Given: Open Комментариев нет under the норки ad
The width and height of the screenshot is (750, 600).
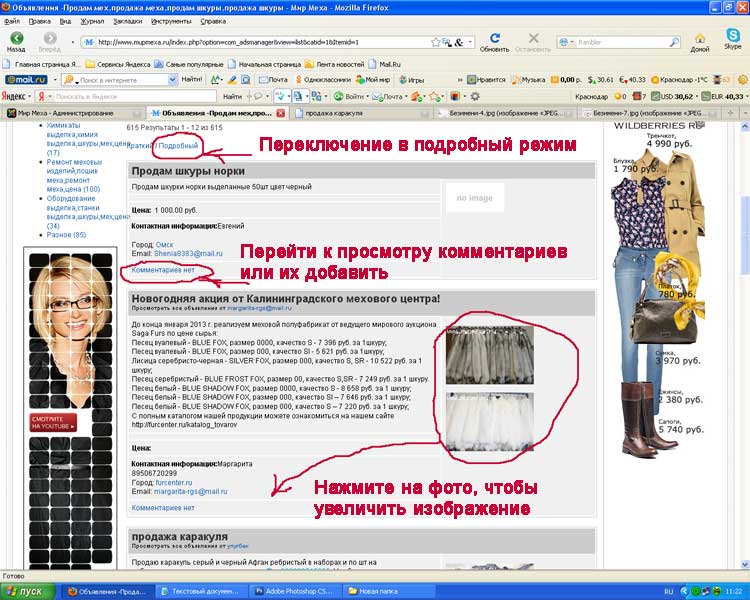Looking at the screenshot, I should point(163,270).
